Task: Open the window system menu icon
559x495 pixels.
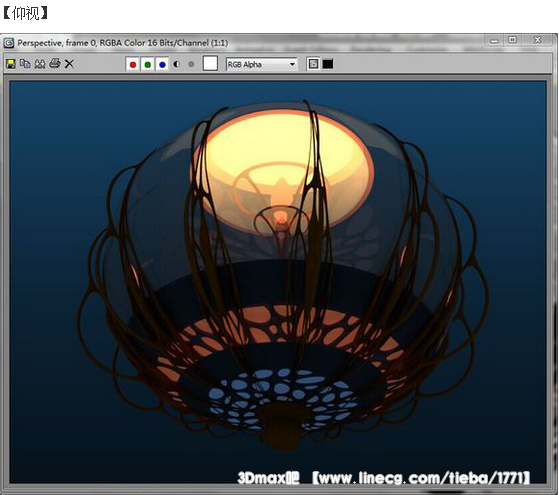Action: [x=9, y=43]
